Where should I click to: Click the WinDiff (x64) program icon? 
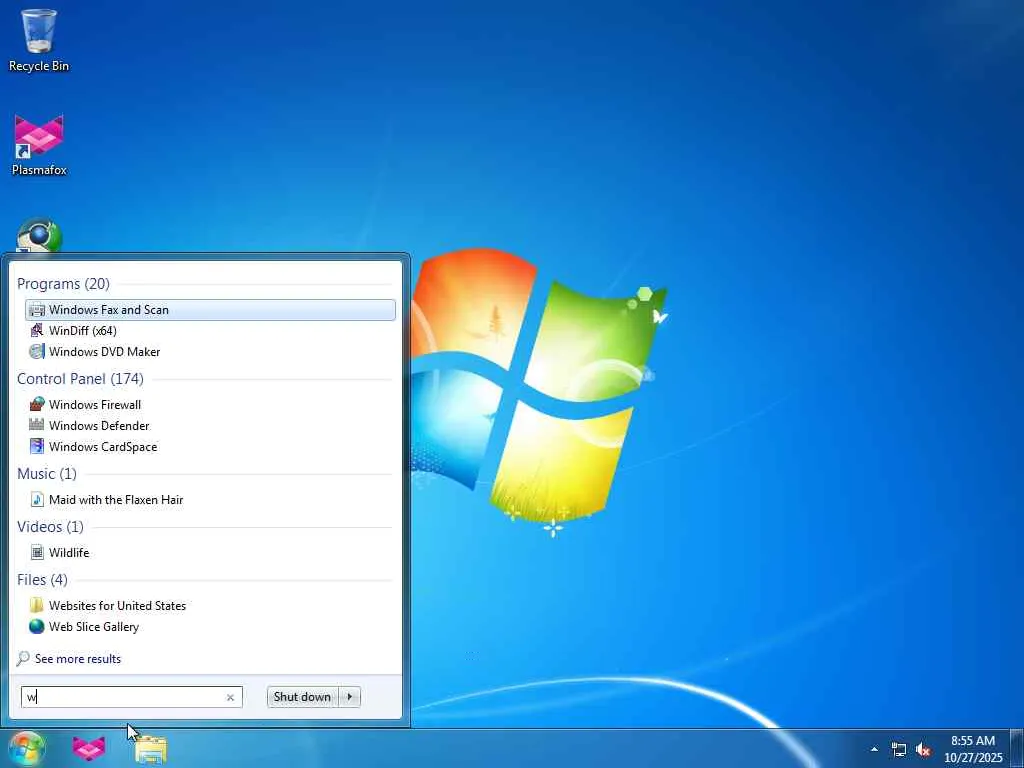pyautogui.click(x=37, y=330)
